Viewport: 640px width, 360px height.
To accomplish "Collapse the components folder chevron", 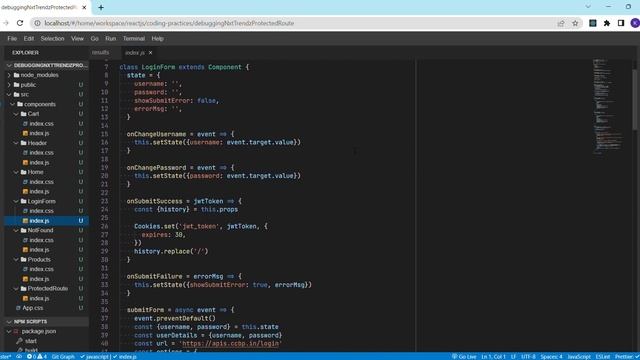I will coord(13,104).
